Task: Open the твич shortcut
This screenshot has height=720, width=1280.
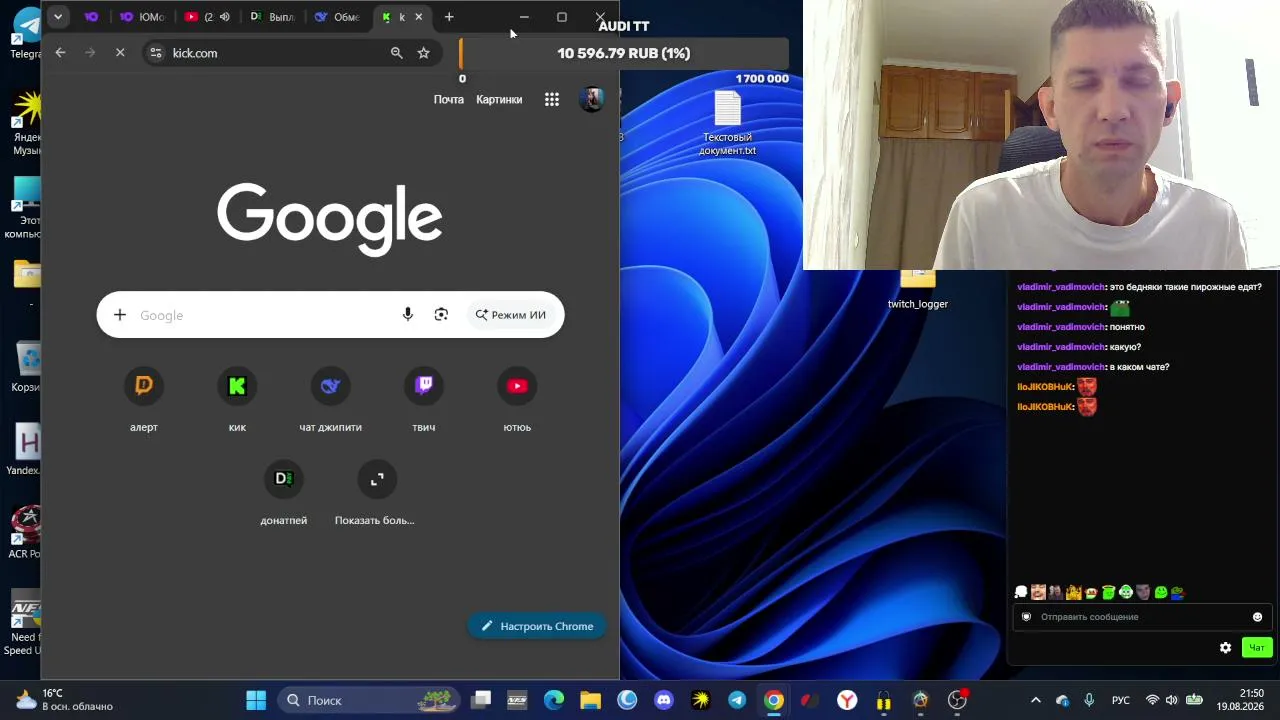Action: coord(424,399)
